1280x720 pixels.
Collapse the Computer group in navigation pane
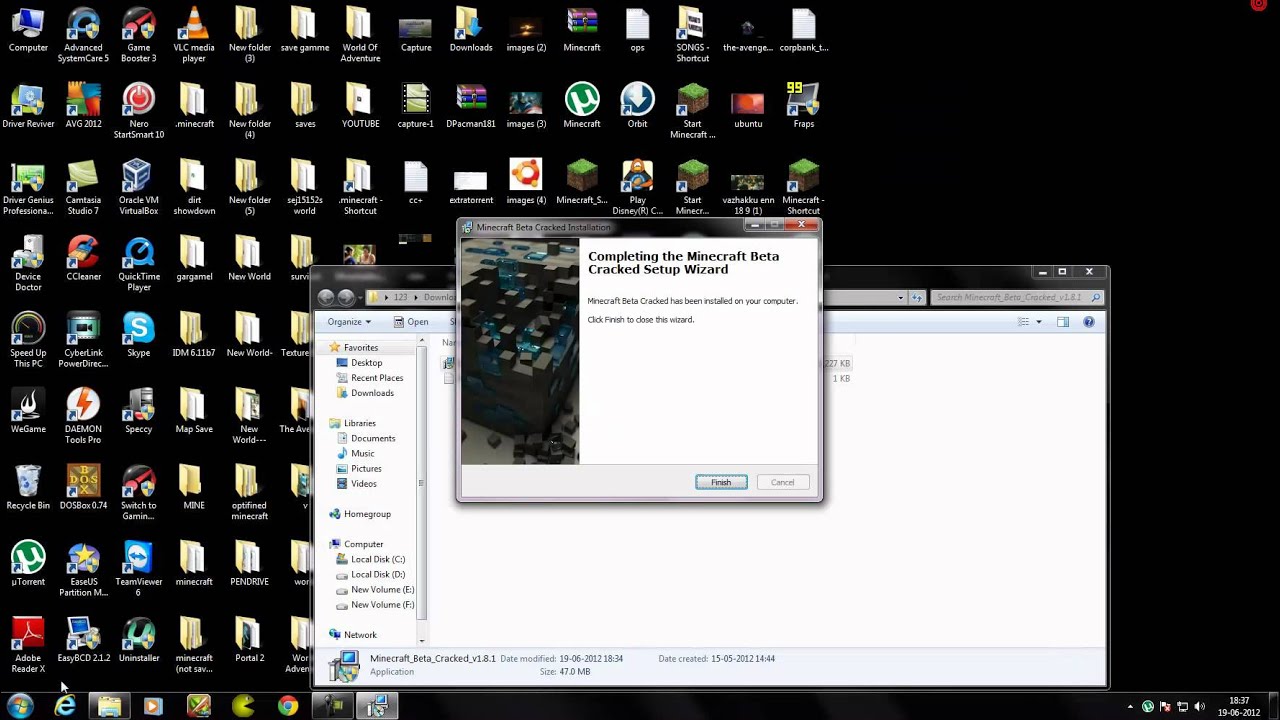(x=334, y=544)
